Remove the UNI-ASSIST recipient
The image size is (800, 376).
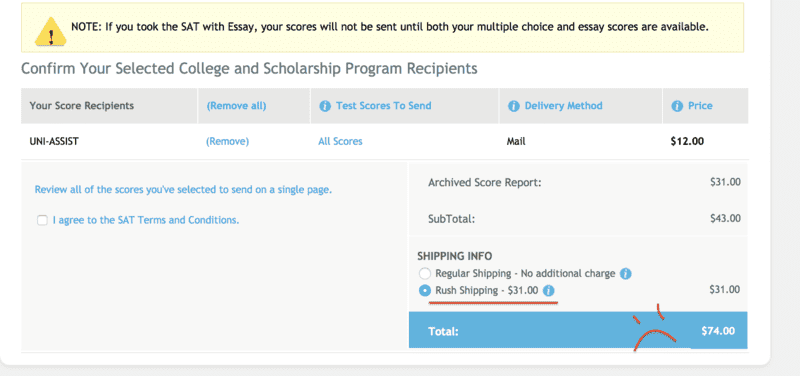pyautogui.click(x=227, y=141)
